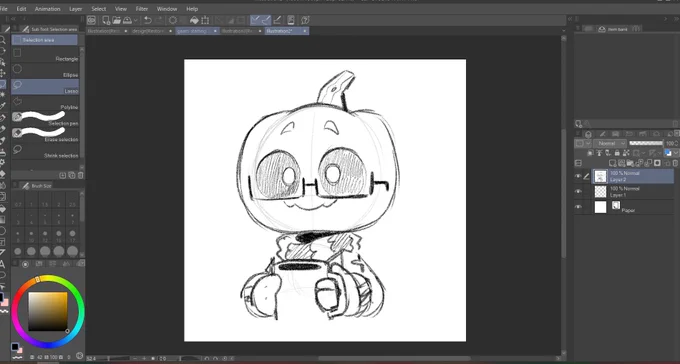Image resolution: width=680 pixels, height=364 pixels.
Task: Click the Open file folder icon
Action: click(x=117, y=20)
